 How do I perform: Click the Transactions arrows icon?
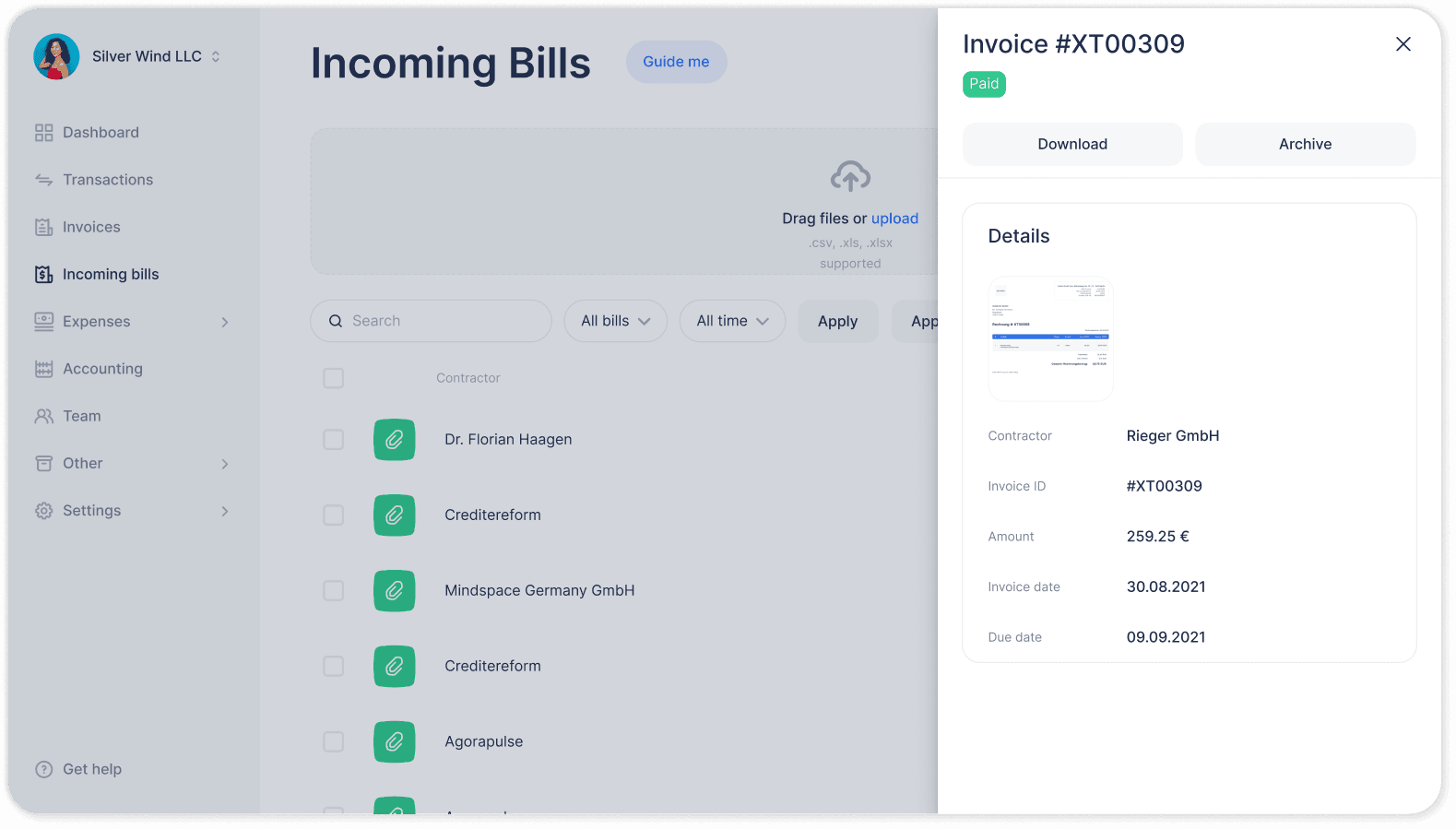click(x=43, y=180)
